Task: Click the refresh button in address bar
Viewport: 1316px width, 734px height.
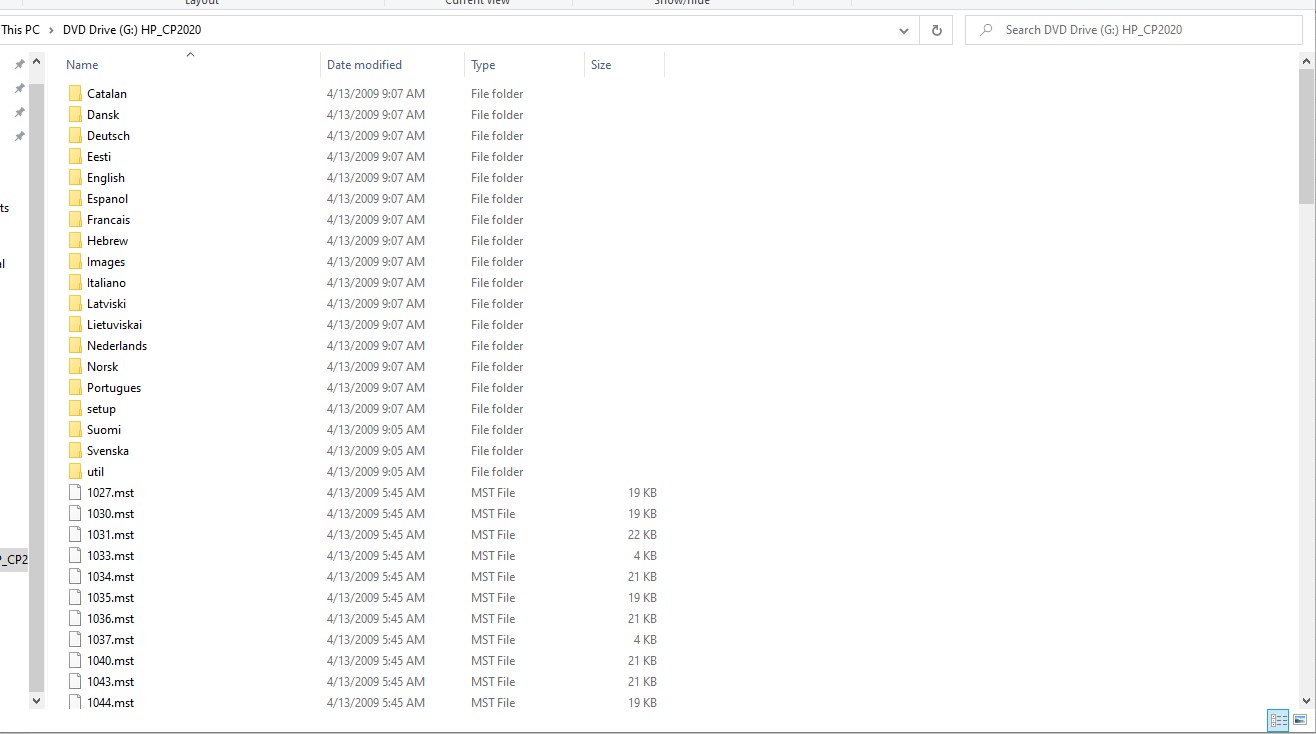Action: [x=936, y=30]
